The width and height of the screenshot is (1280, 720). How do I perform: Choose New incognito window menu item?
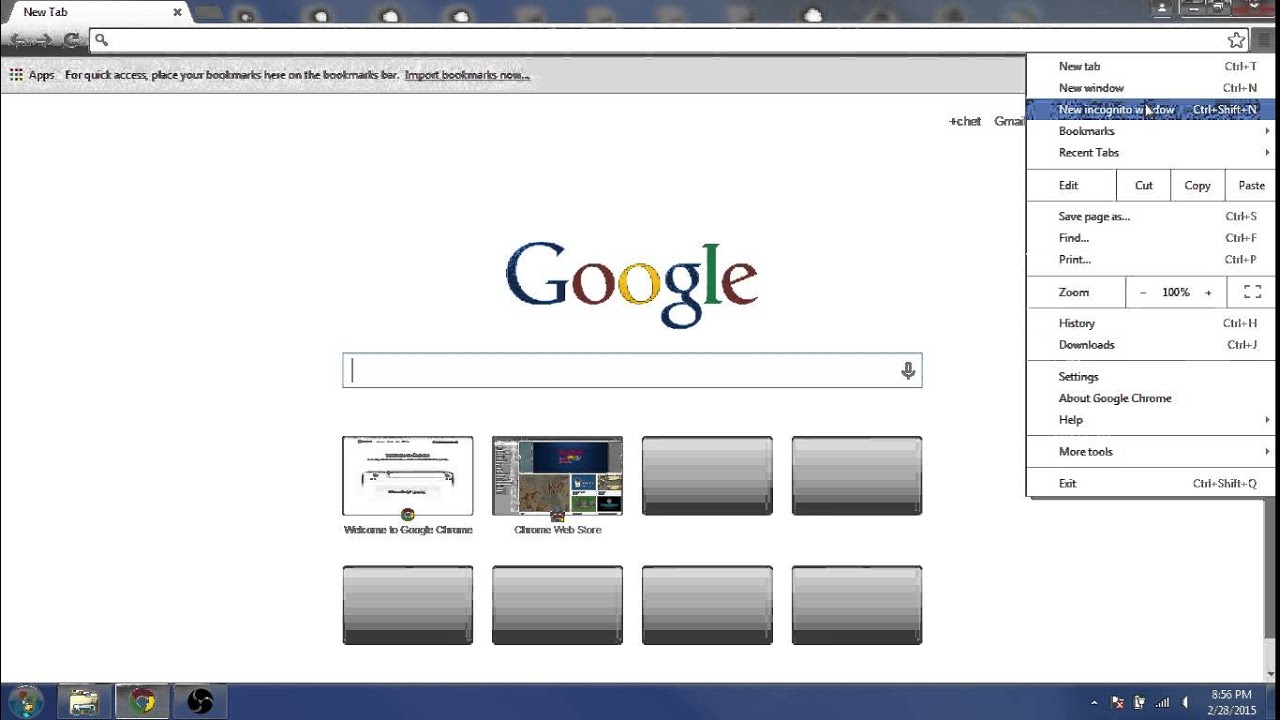click(x=1152, y=110)
